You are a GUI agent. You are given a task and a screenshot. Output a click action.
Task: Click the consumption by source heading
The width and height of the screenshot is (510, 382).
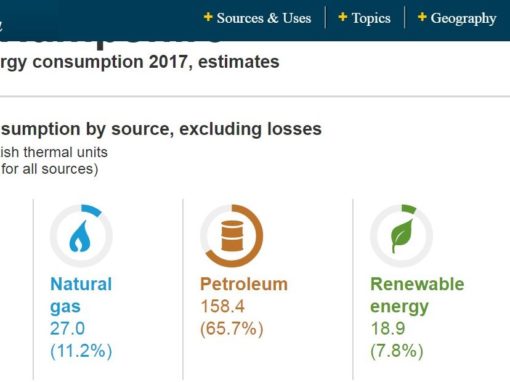pos(161,129)
